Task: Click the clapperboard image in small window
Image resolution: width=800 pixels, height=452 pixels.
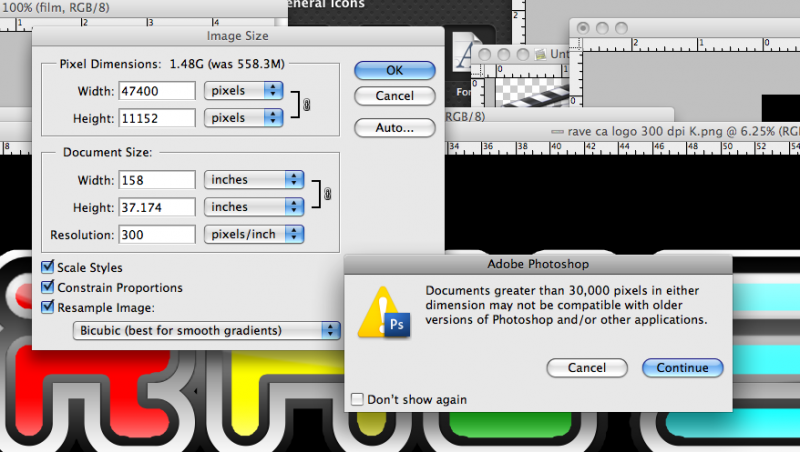Action: [x=532, y=93]
